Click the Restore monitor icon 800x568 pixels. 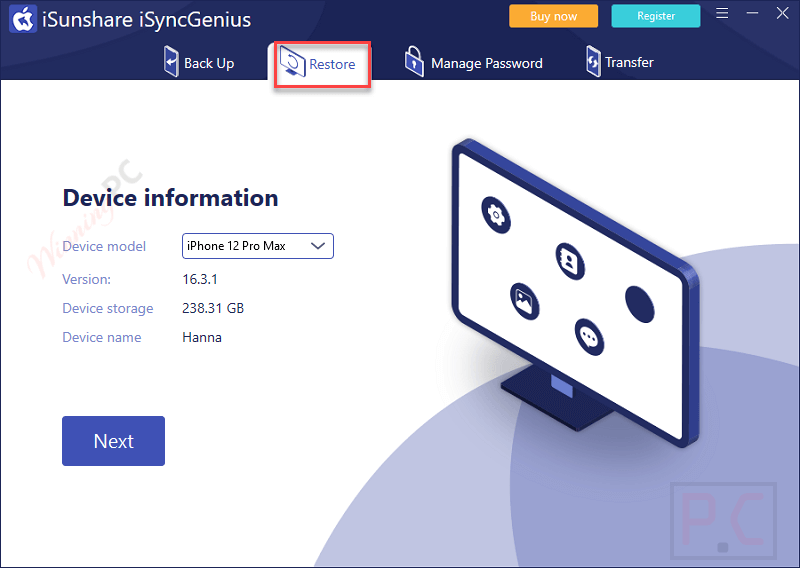(292, 62)
